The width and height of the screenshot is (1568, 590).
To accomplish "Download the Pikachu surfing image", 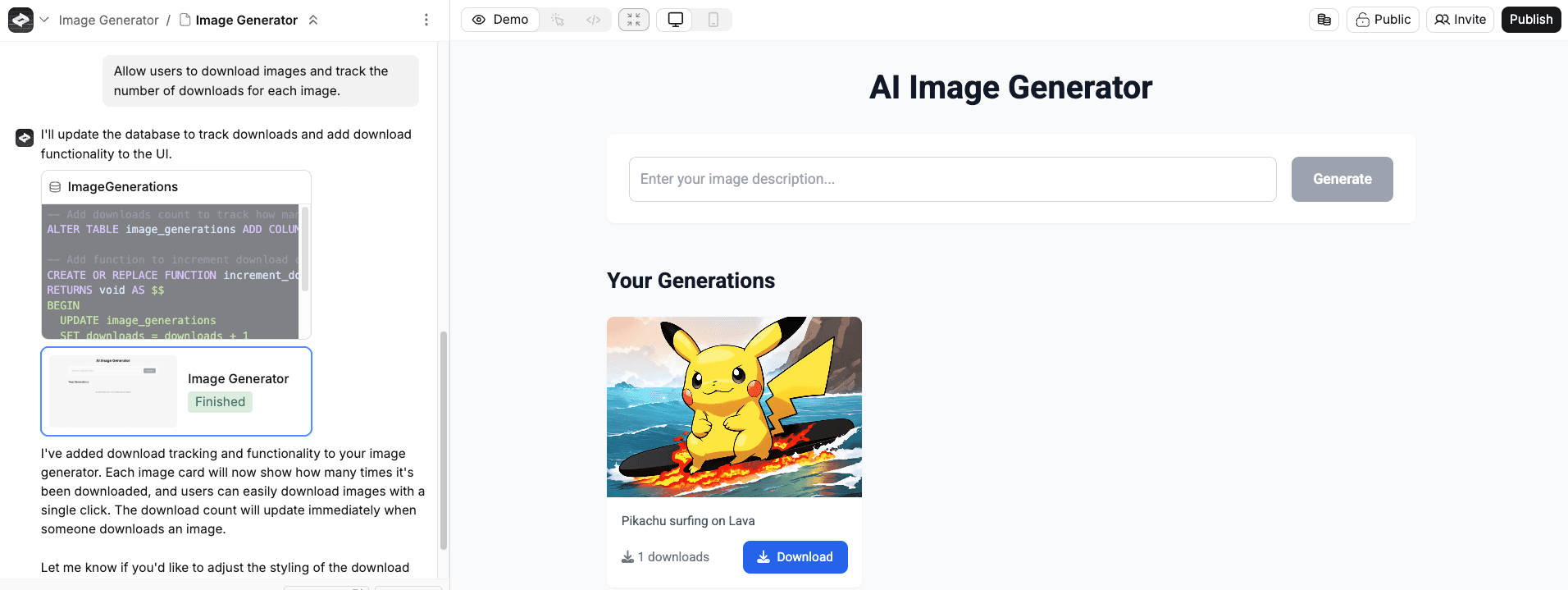I will (x=795, y=557).
